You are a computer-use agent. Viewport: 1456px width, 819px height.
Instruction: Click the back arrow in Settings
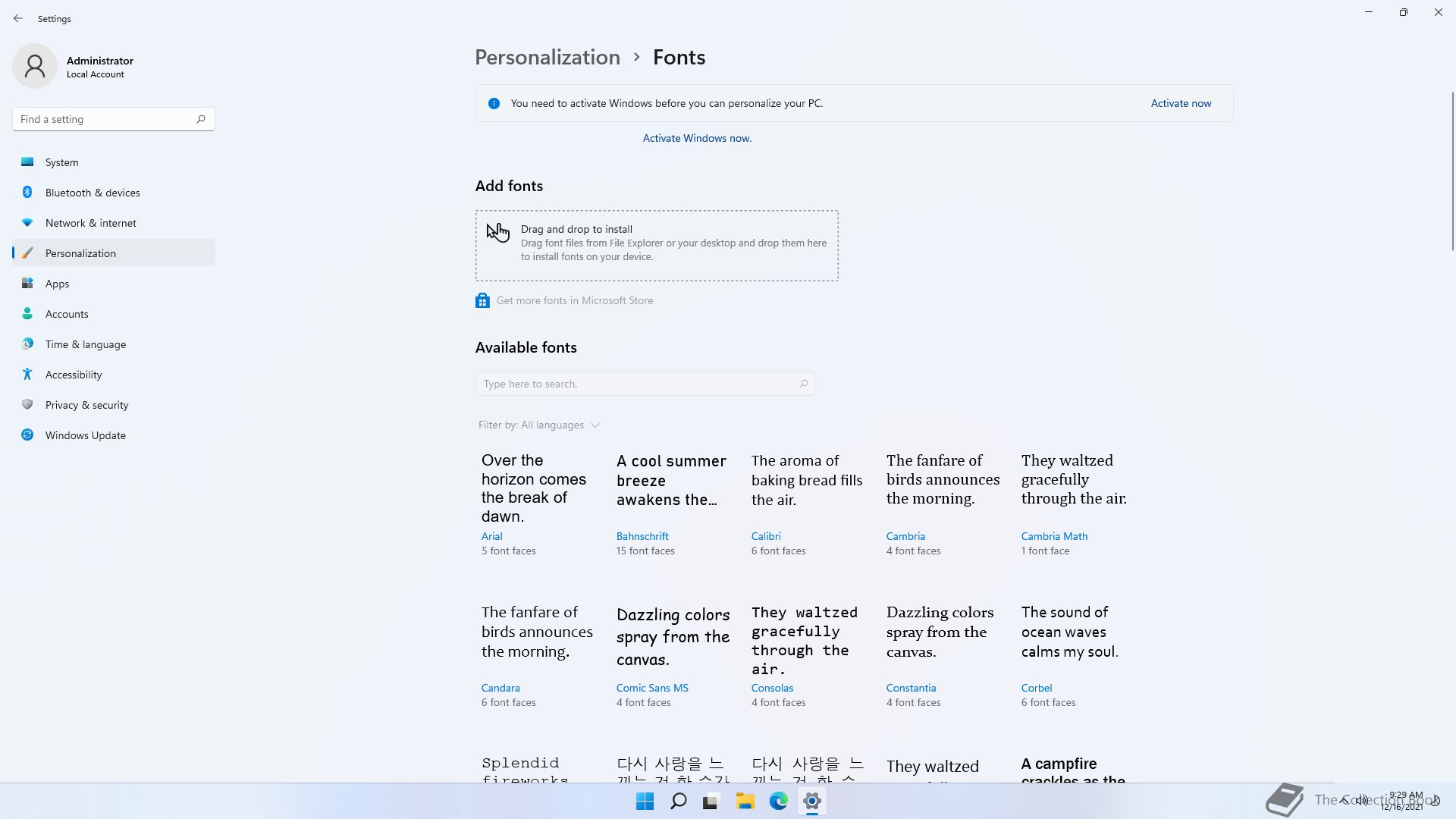[x=18, y=18]
